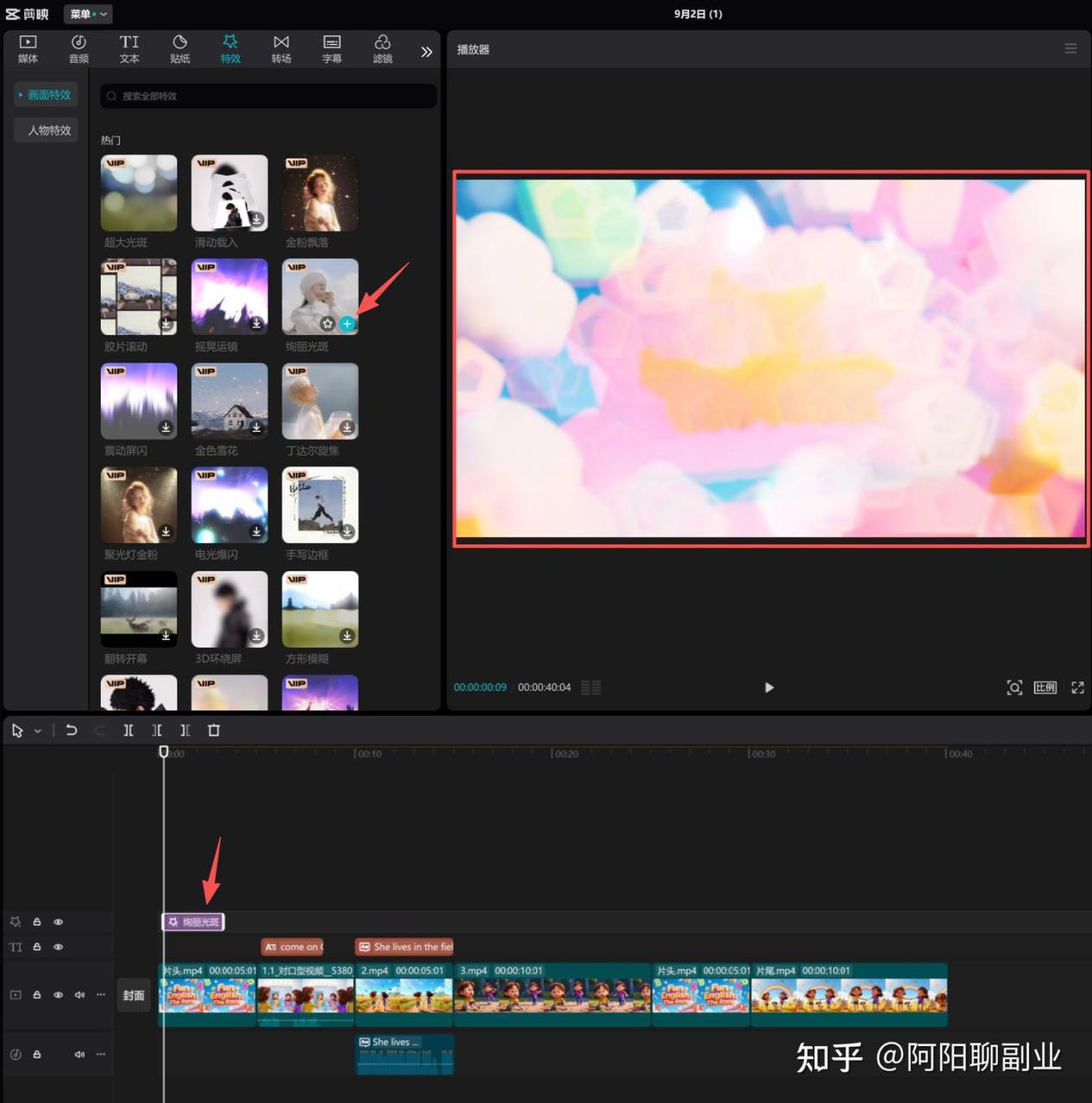Mute the audio track speaker

tap(79, 1054)
